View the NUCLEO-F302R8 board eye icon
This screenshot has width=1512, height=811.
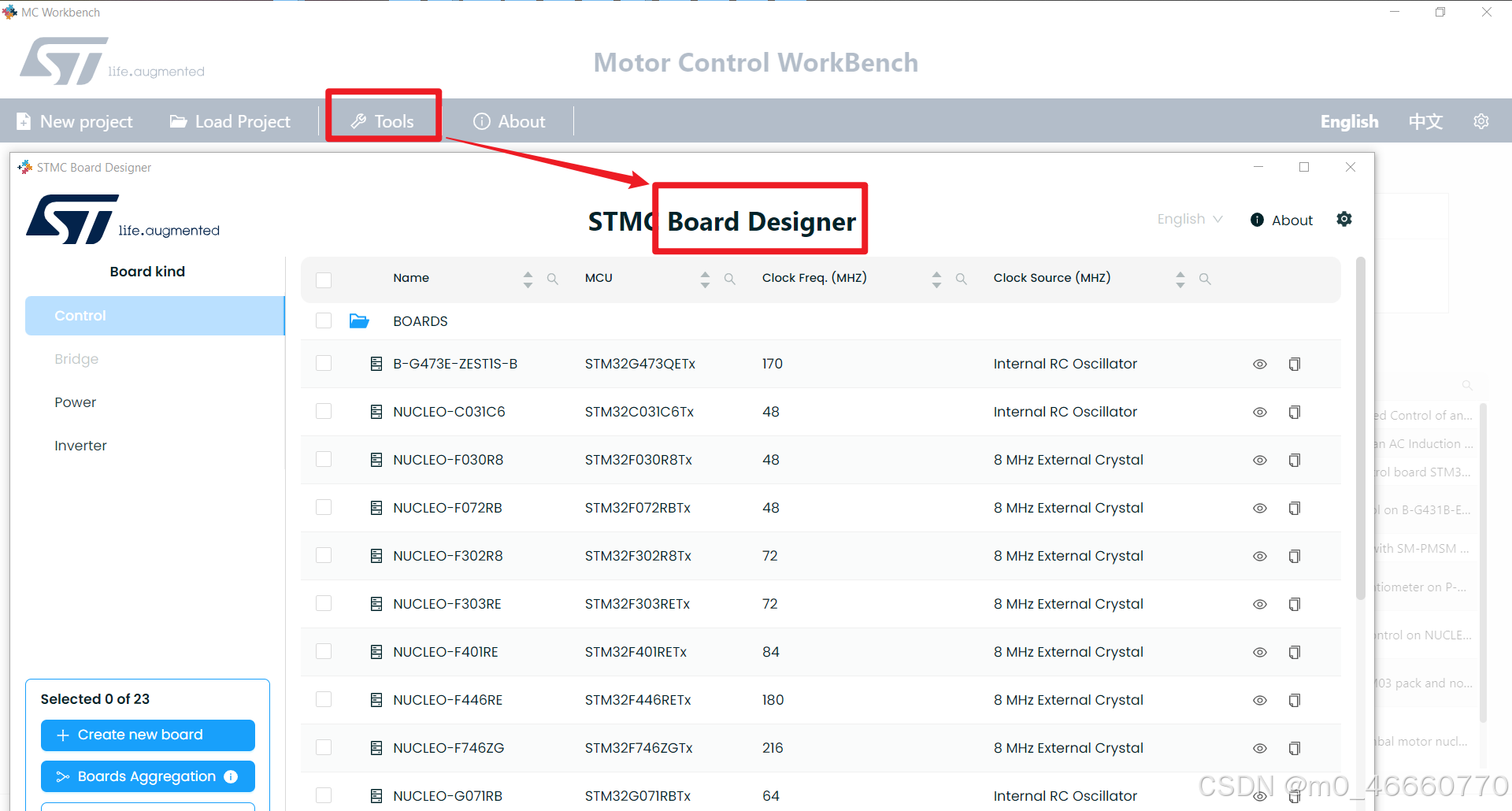(1260, 556)
